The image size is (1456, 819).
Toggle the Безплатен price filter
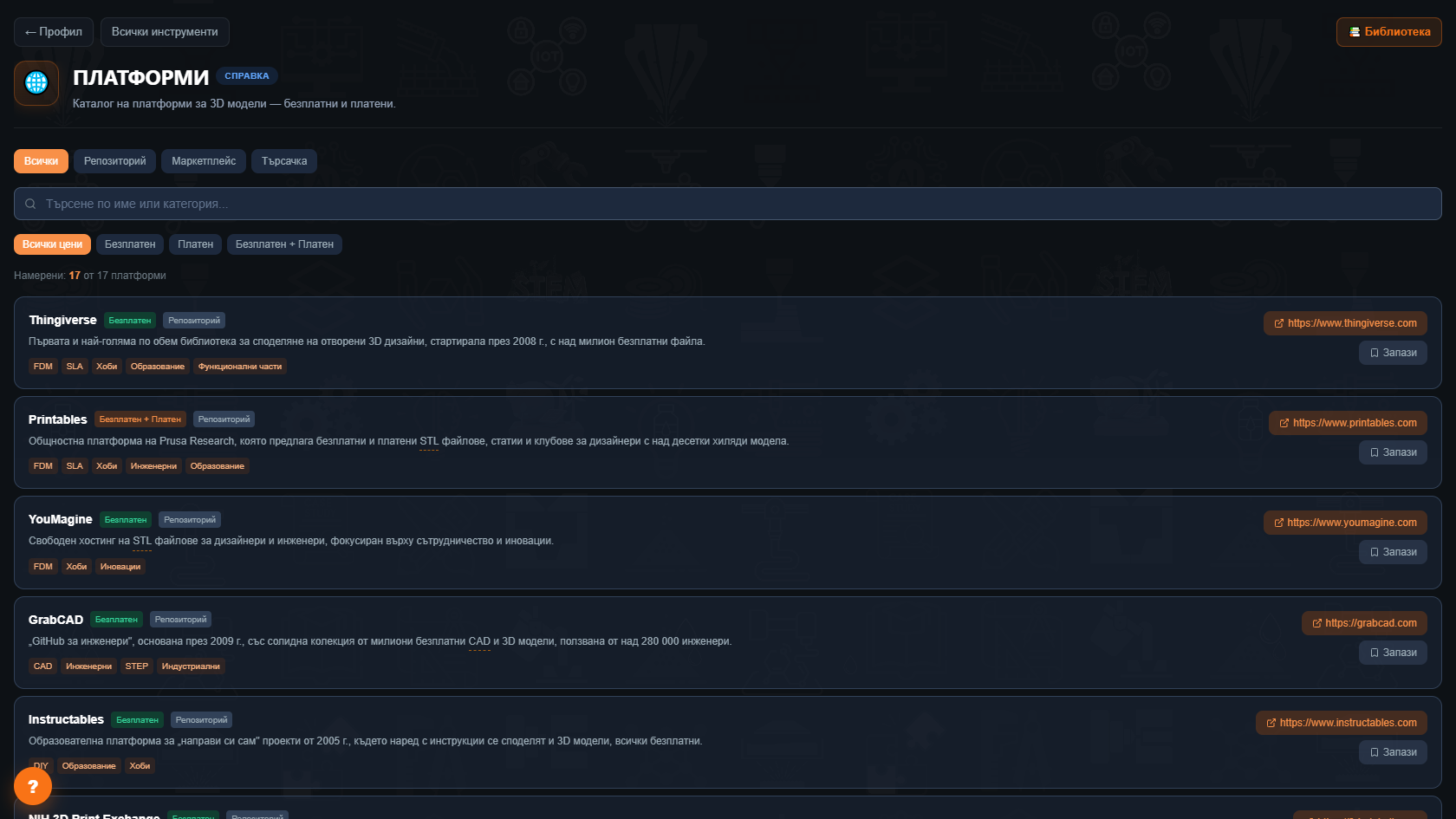point(130,244)
